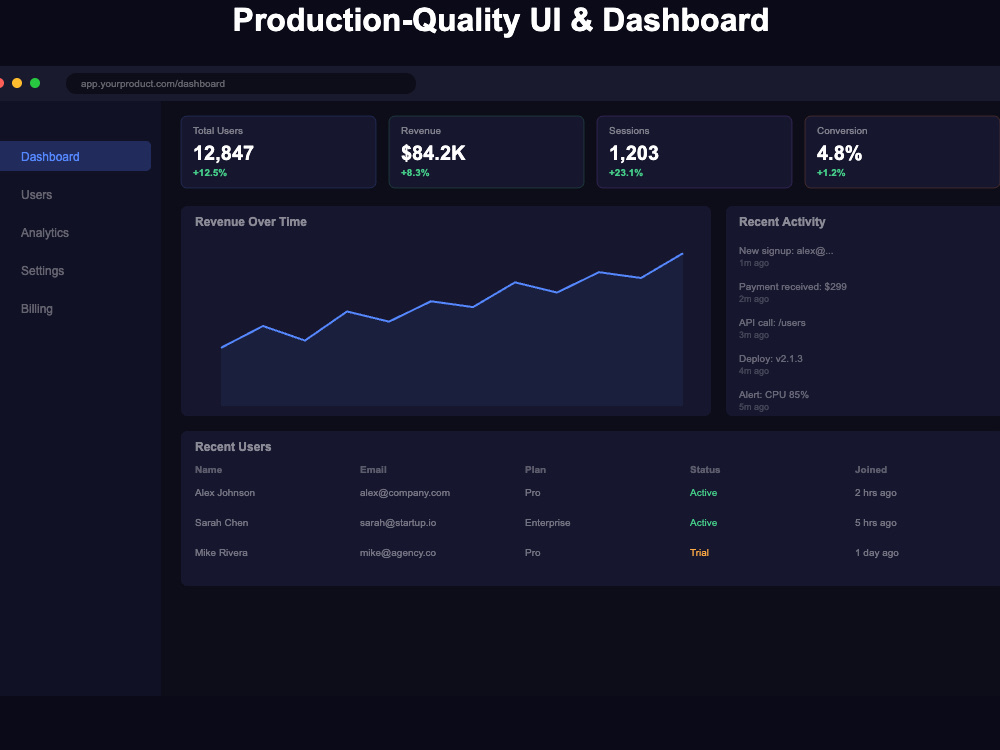
Task: Select activity entry New signup: alex@...
Action: pyautogui.click(x=786, y=256)
